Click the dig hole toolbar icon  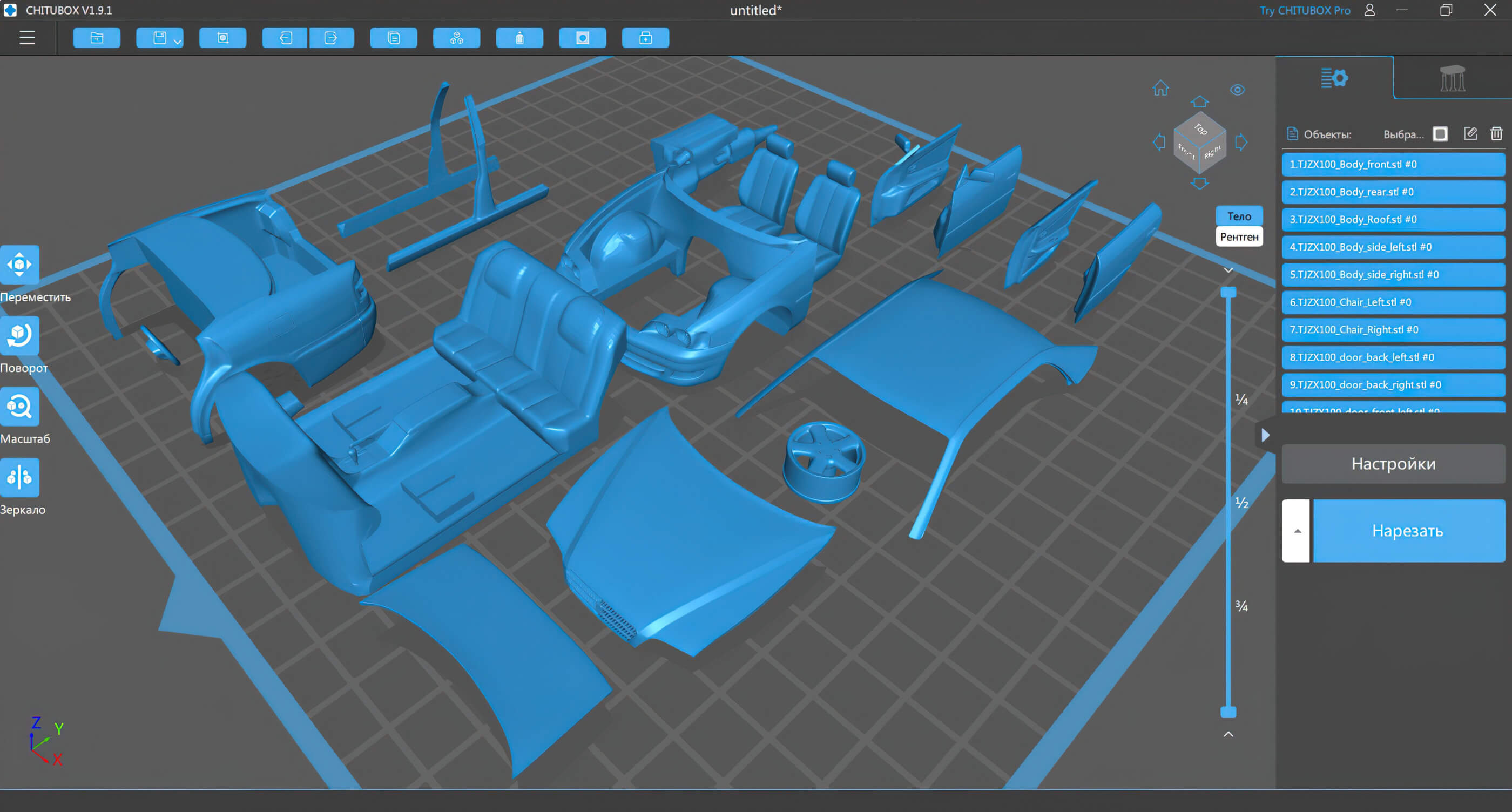(582, 38)
